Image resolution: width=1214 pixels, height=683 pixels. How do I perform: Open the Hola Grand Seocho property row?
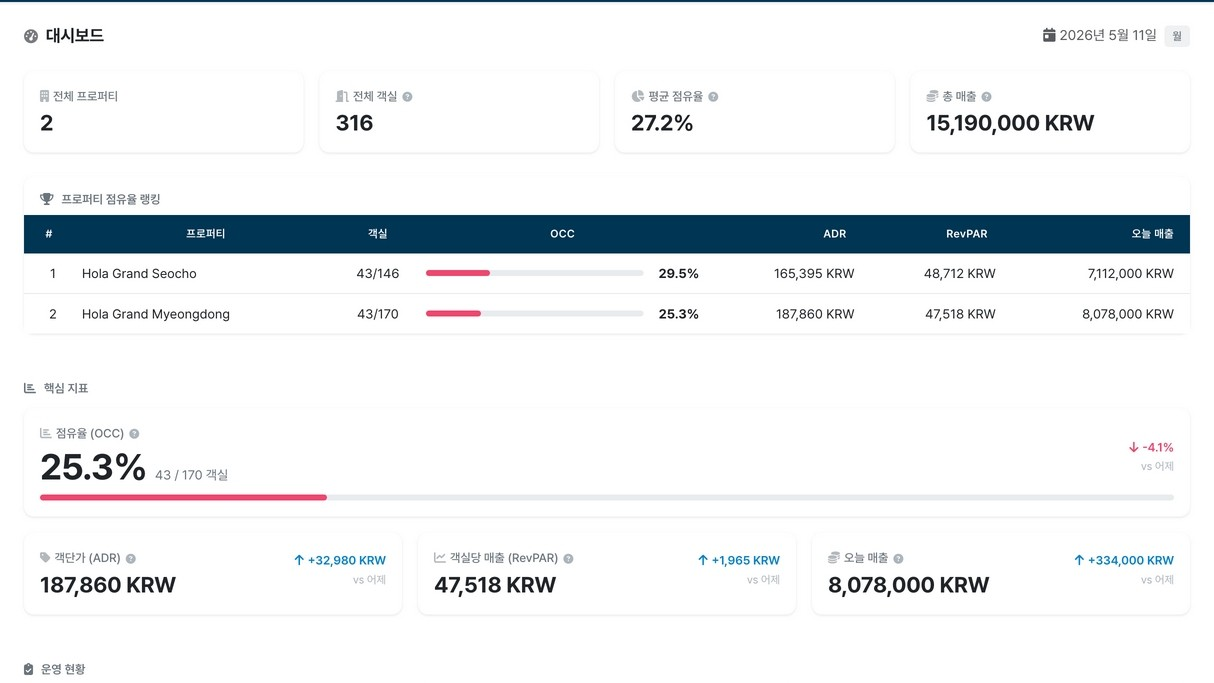(x=607, y=273)
